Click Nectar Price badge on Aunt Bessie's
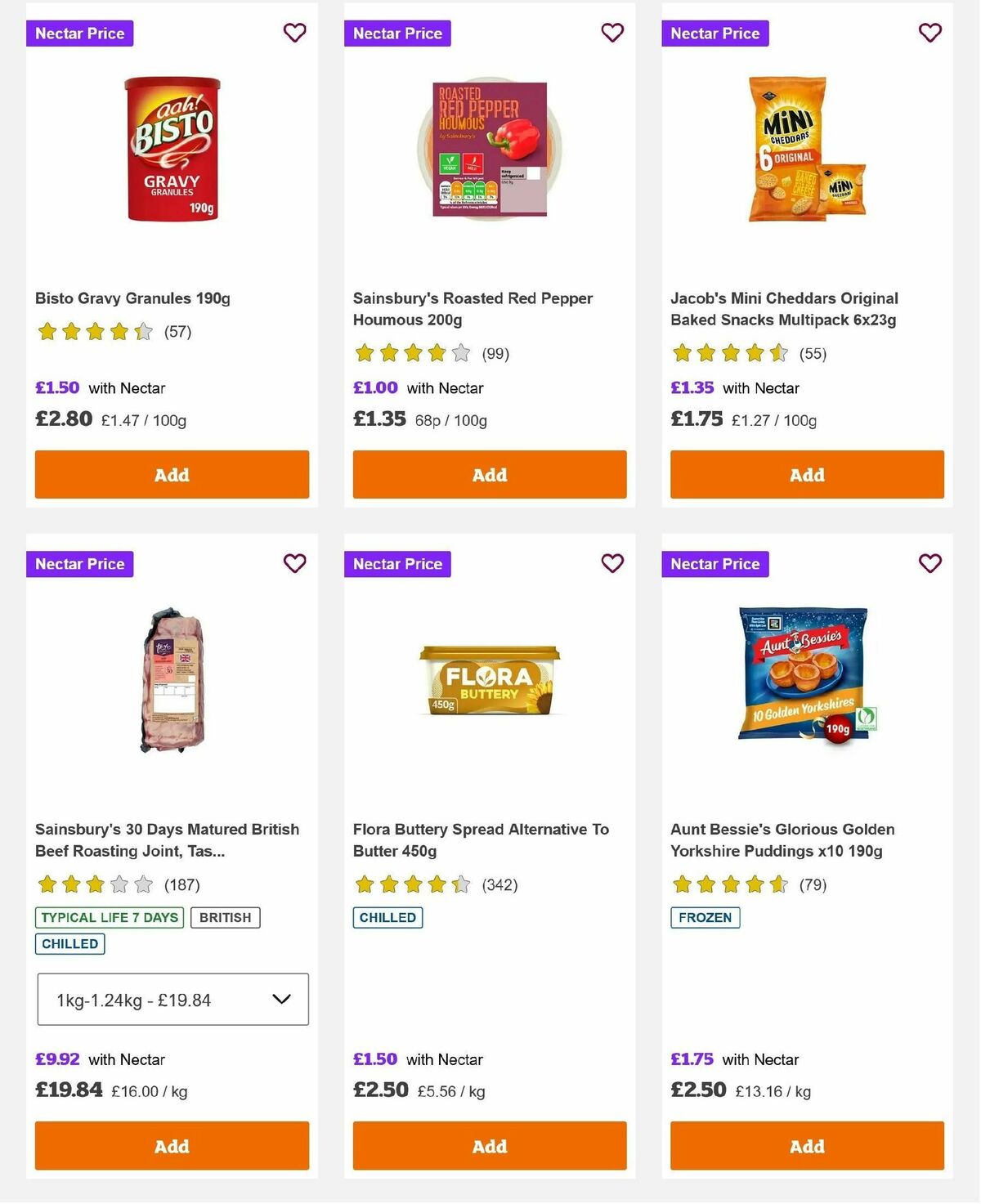Image resolution: width=981 pixels, height=1204 pixels. [x=714, y=564]
